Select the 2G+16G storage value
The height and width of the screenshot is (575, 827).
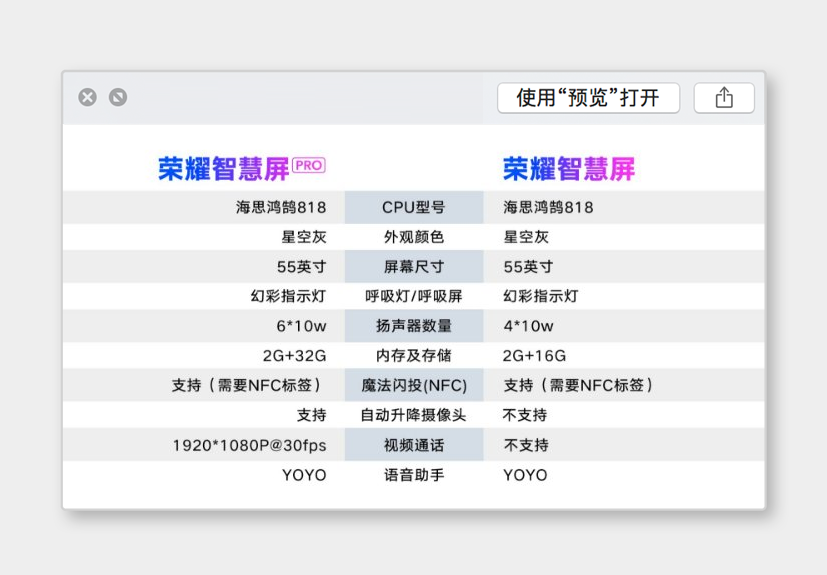tap(534, 356)
